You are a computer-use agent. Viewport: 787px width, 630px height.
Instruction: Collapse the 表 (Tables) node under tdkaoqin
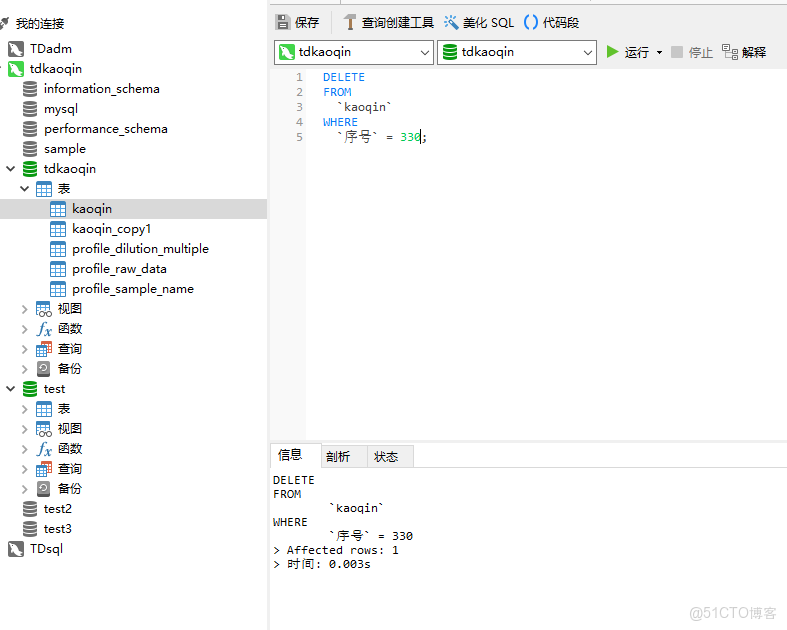click(x=24, y=189)
